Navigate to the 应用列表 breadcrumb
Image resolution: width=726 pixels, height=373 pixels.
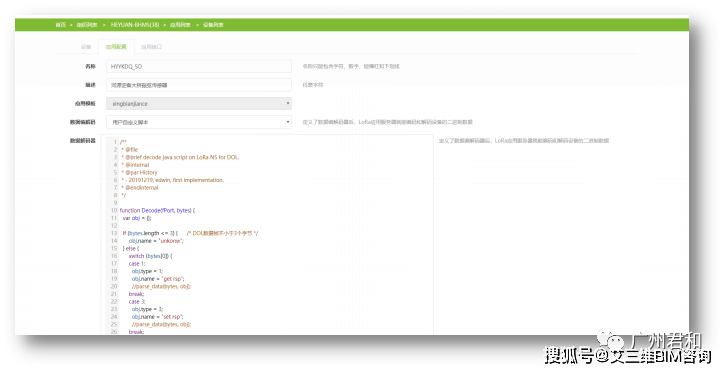180,25
